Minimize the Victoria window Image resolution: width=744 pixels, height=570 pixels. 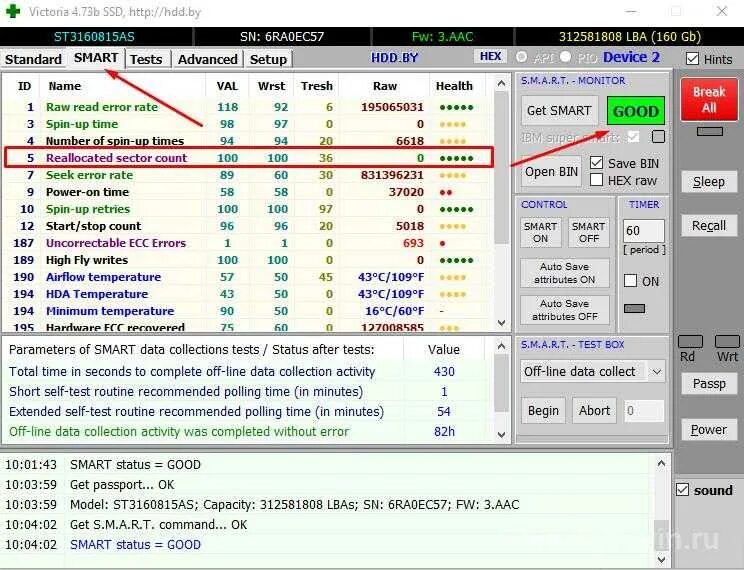[631, 11]
